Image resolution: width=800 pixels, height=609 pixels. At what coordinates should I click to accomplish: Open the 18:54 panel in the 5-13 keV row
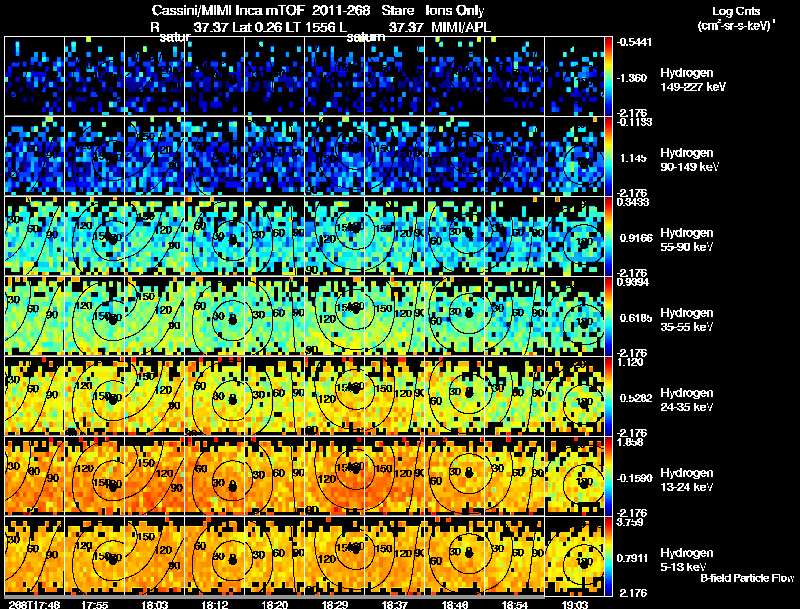point(514,556)
